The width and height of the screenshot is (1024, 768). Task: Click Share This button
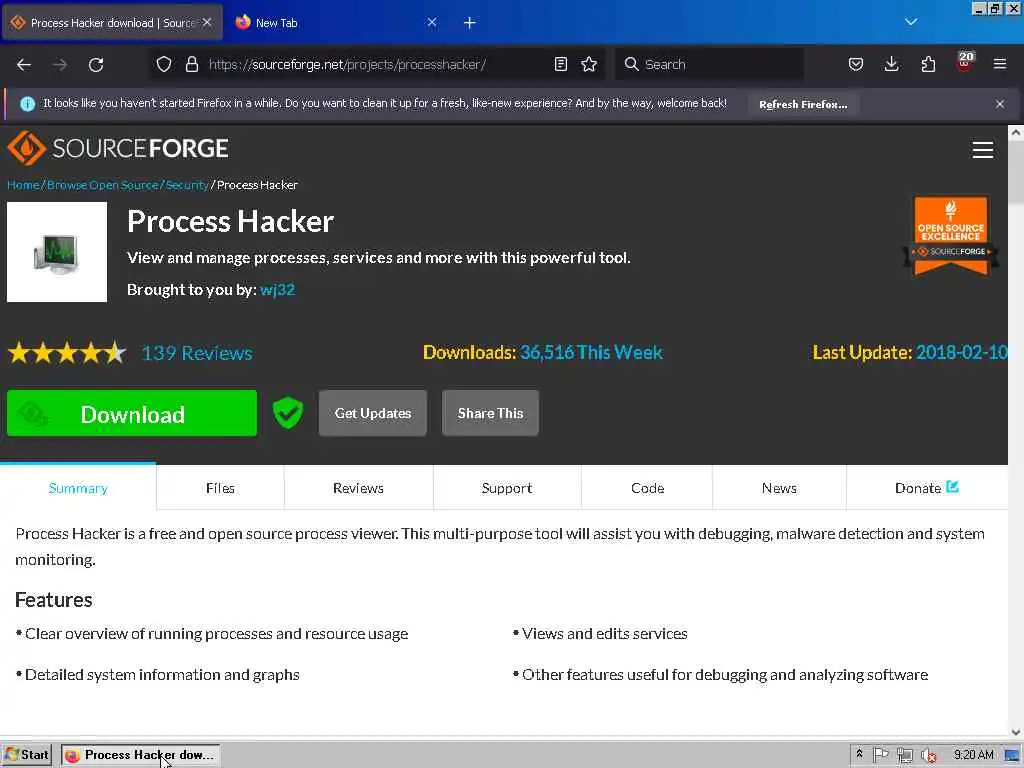pyautogui.click(x=490, y=413)
